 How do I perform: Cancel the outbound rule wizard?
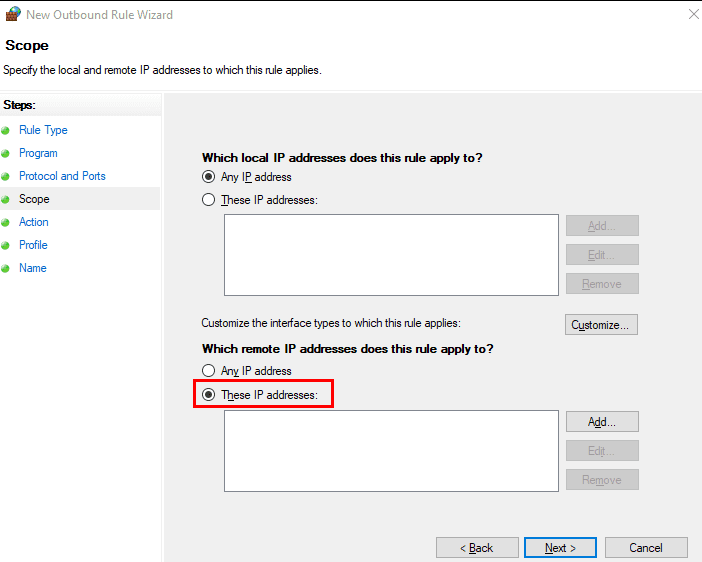pos(646,548)
